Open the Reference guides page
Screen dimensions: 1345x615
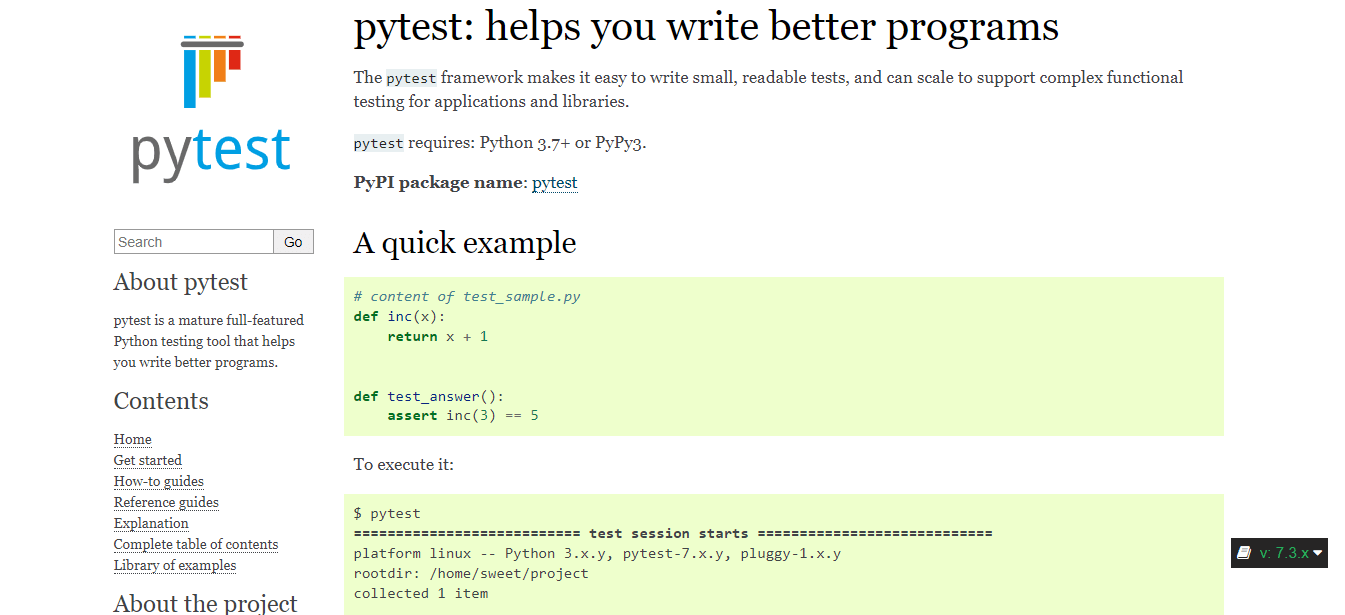click(165, 502)
